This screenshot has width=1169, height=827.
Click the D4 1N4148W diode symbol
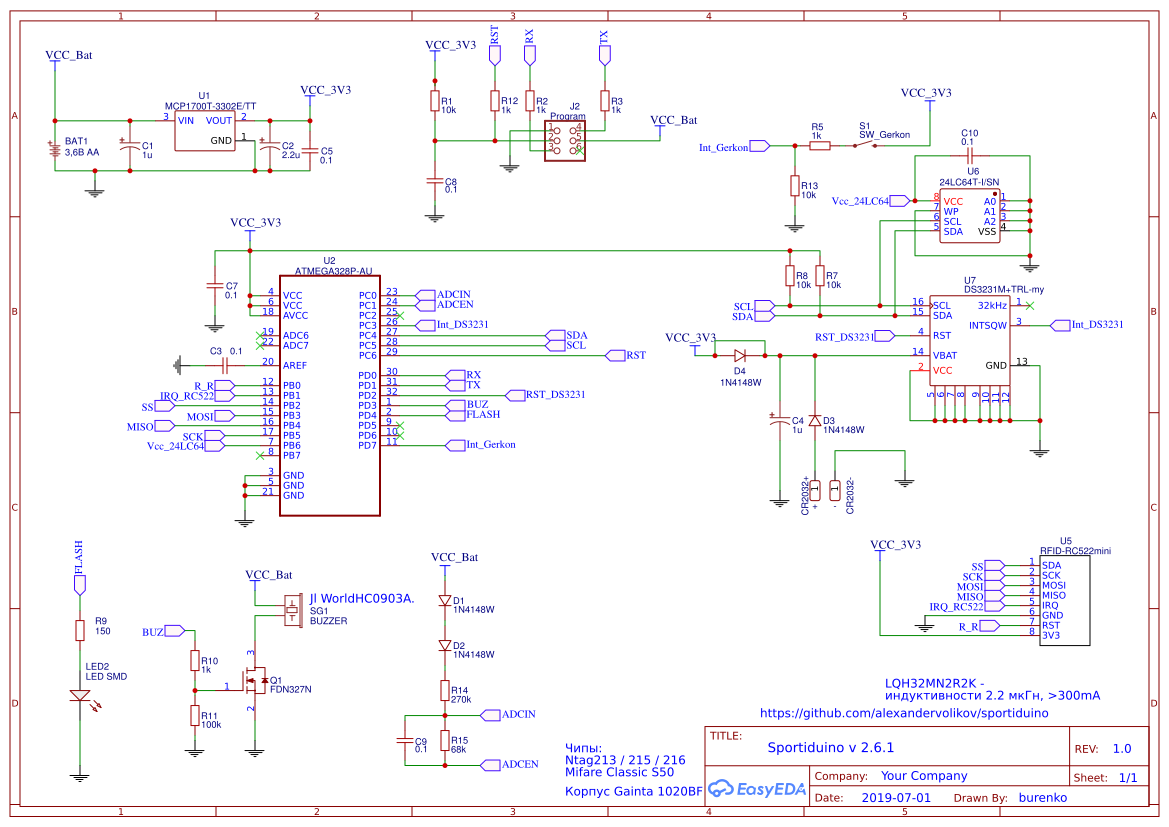tap(740, 355)
